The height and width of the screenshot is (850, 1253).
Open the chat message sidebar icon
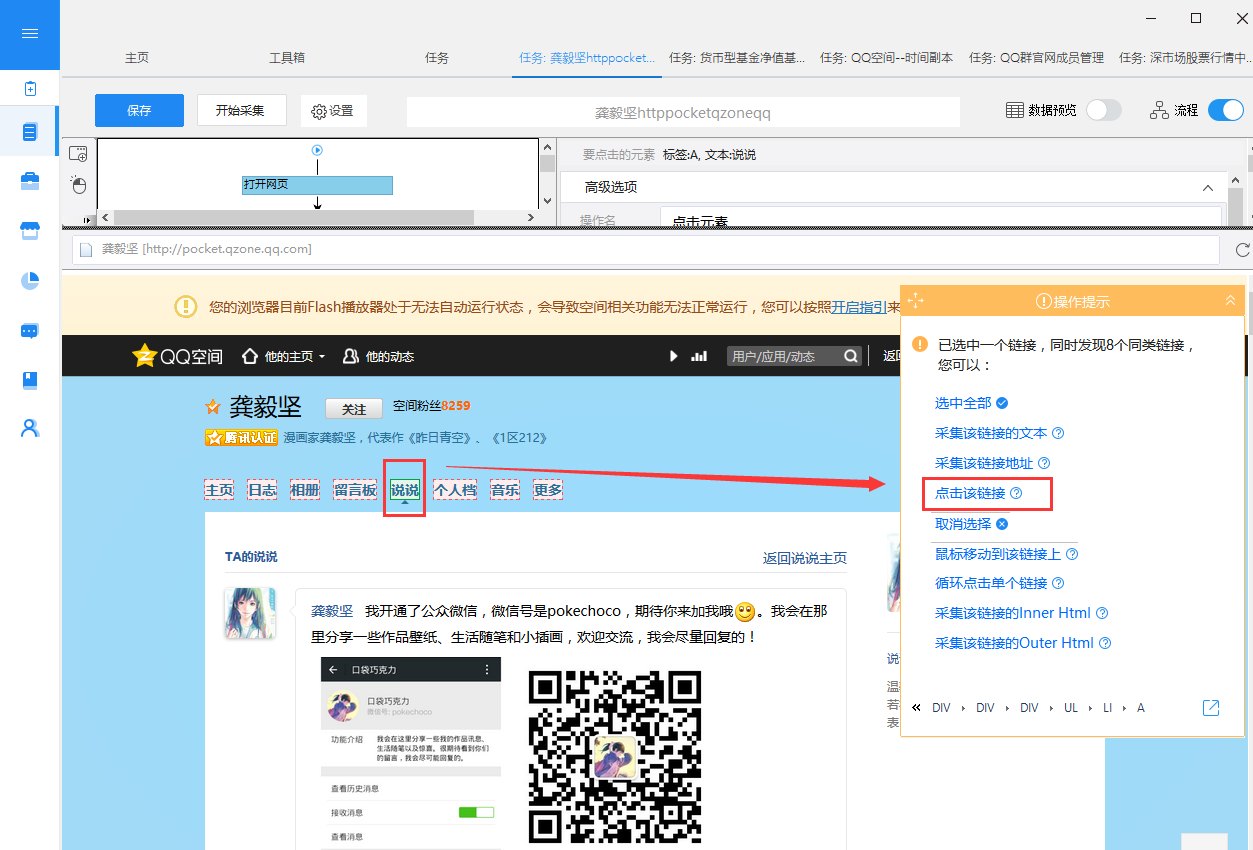[x=30, y=330]
